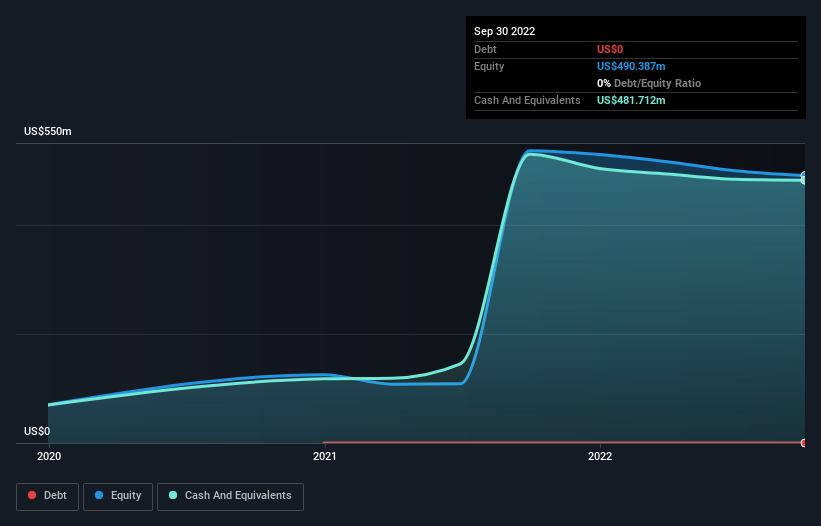
Task: Click the 0% Debt/Equity Ratio text
Action: (x=649, y=83)
